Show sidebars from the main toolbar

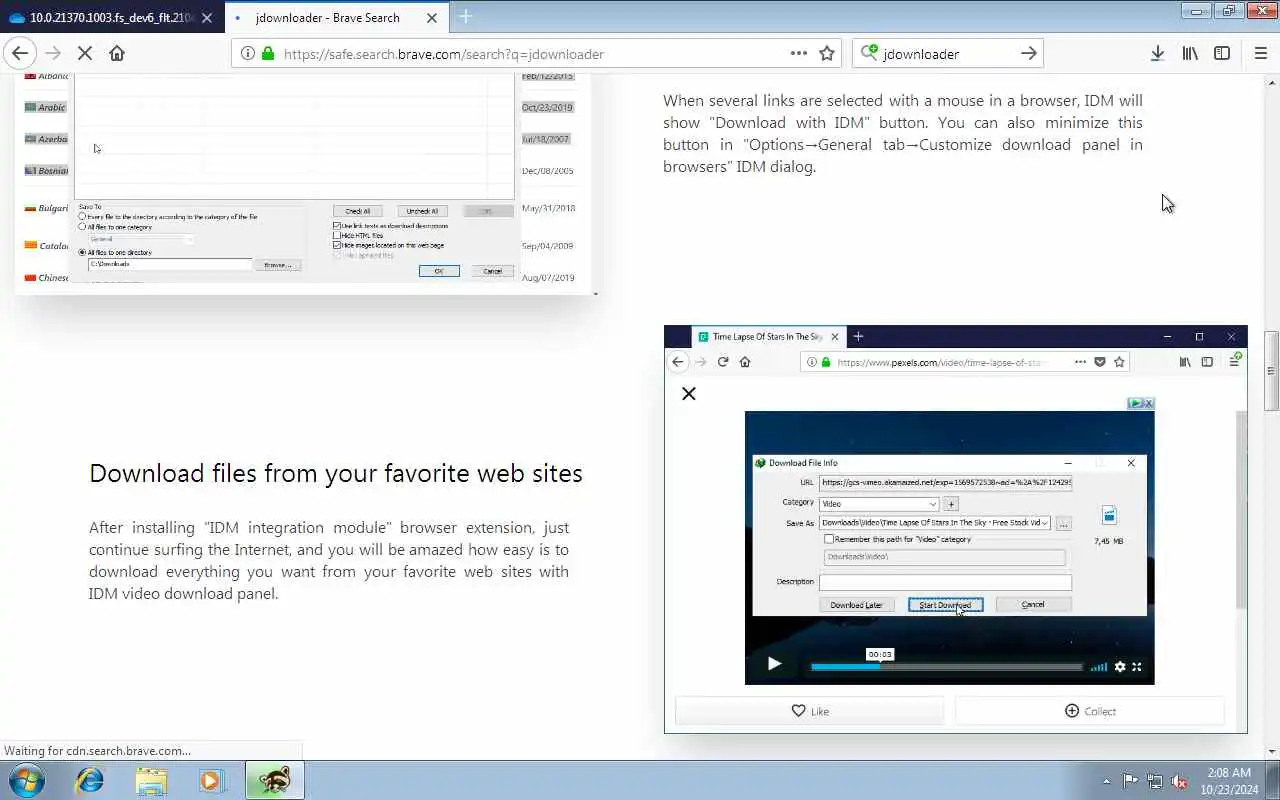1222,54
